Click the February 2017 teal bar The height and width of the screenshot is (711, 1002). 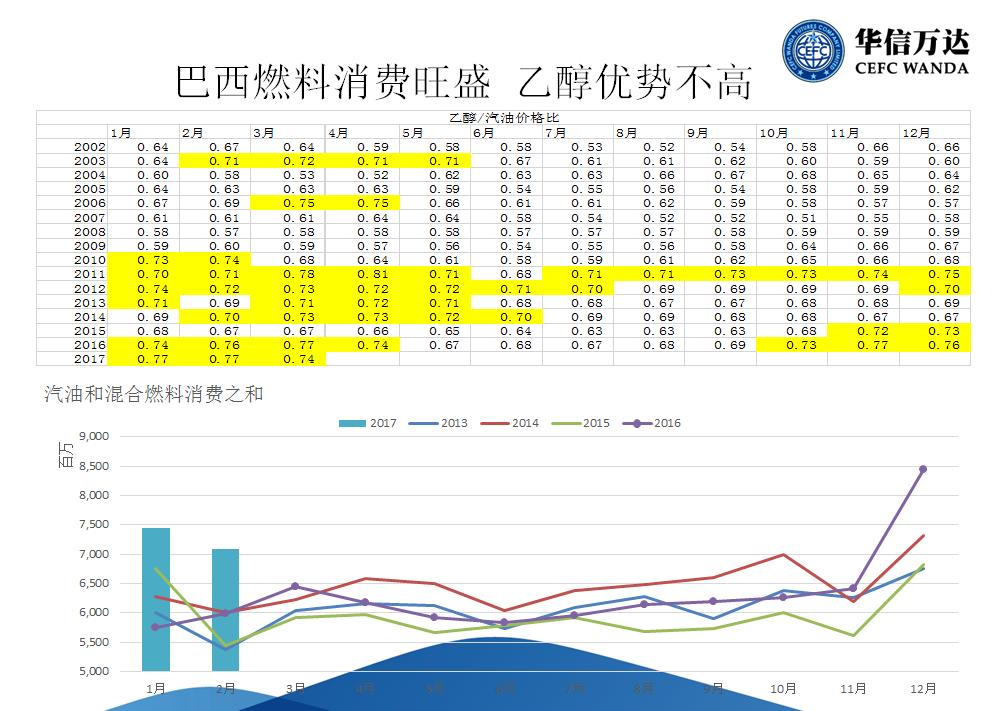point(225,609)
